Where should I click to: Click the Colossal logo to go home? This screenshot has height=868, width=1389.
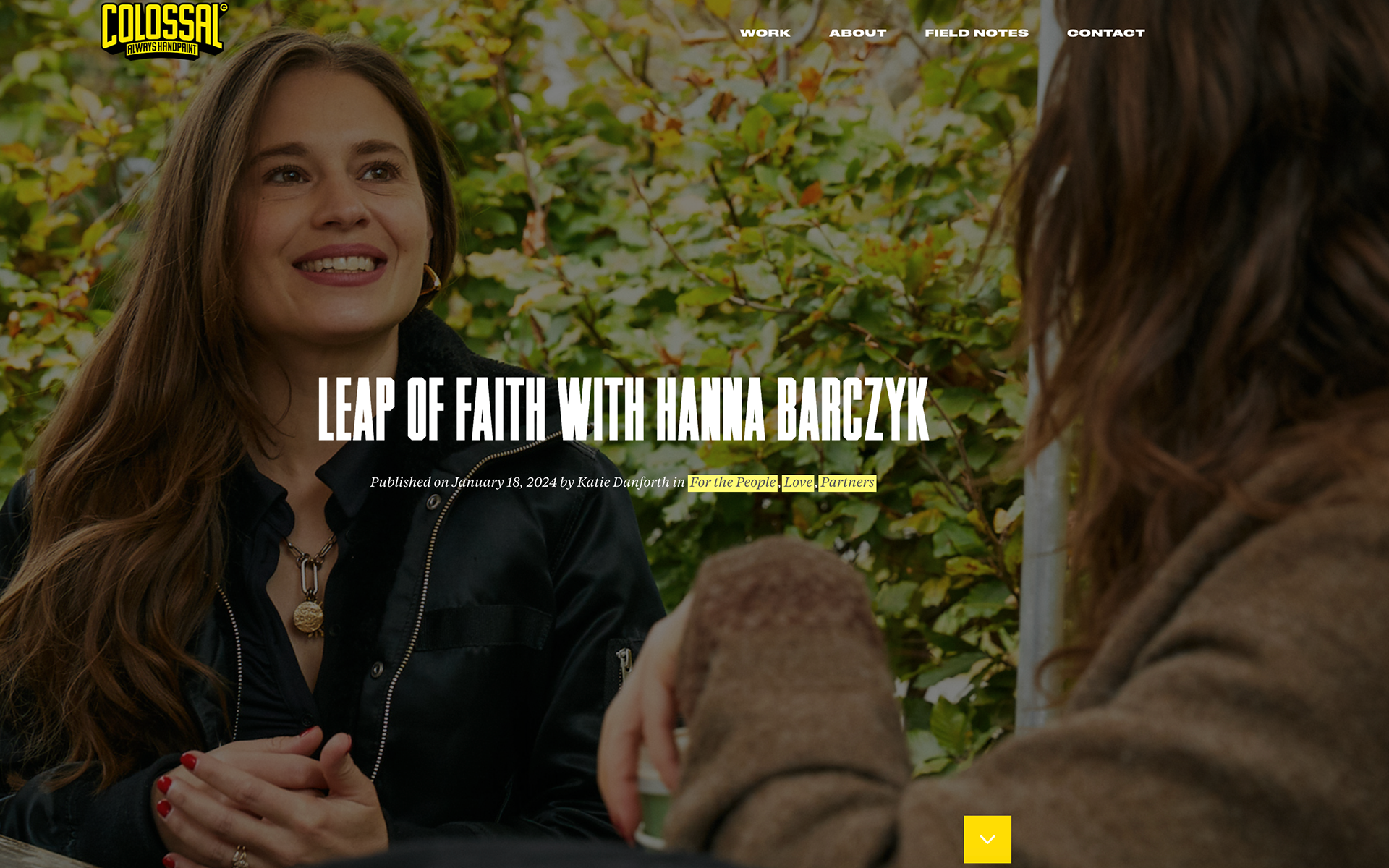pyautogui.click(x=163, y=30)
